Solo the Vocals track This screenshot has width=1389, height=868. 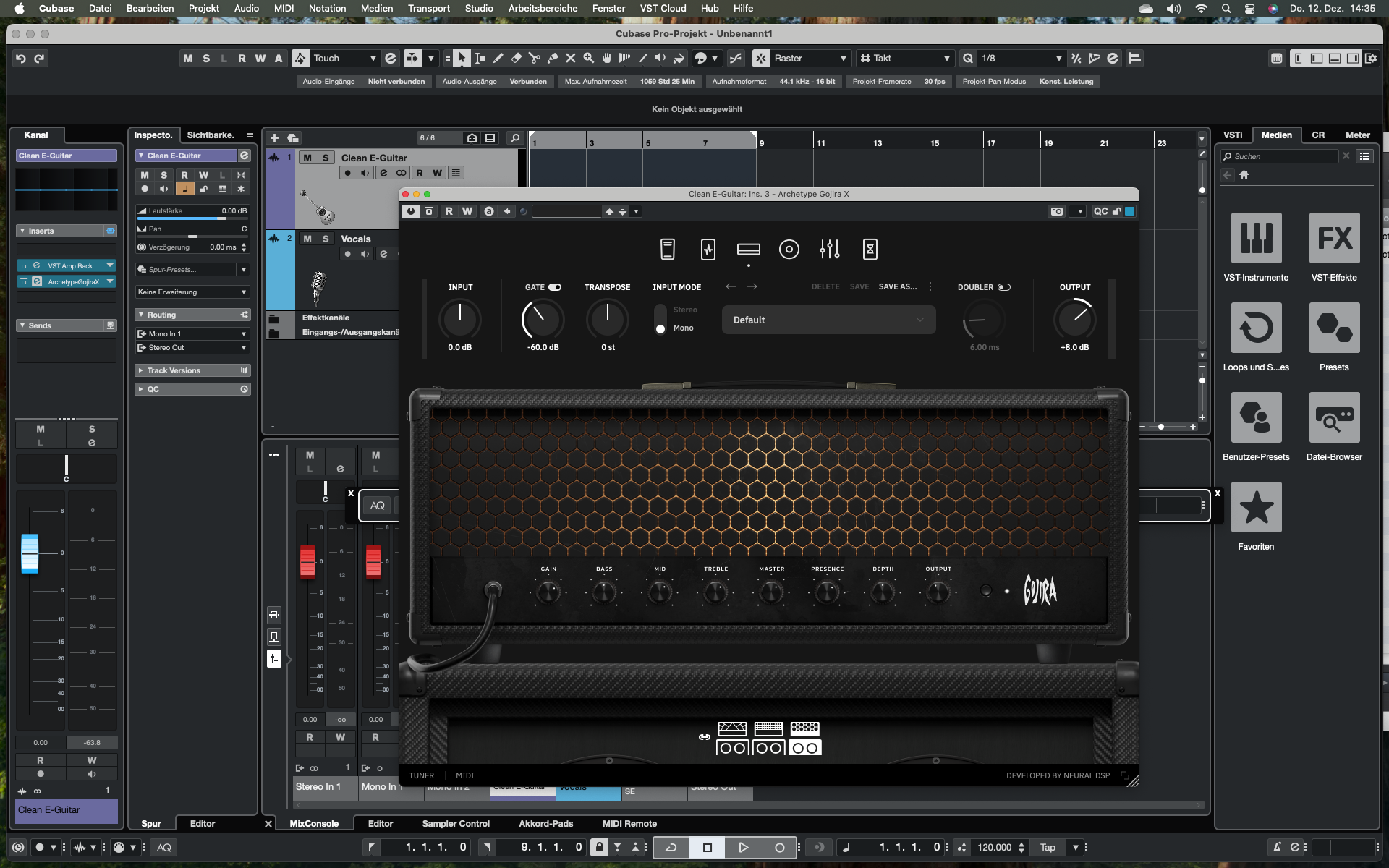pos(326,239)
